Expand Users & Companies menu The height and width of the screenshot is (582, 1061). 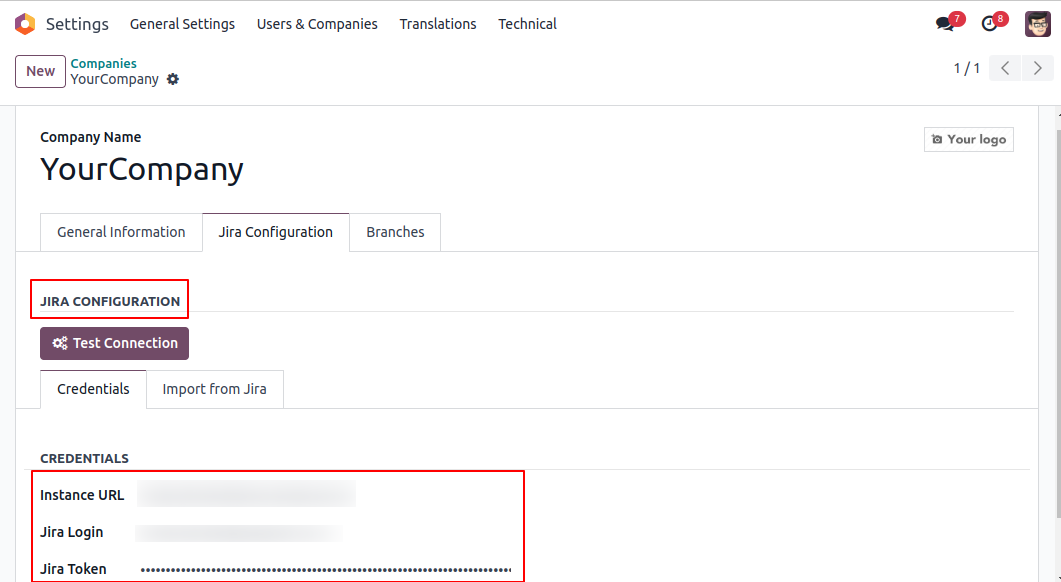[x=317, y=24]
